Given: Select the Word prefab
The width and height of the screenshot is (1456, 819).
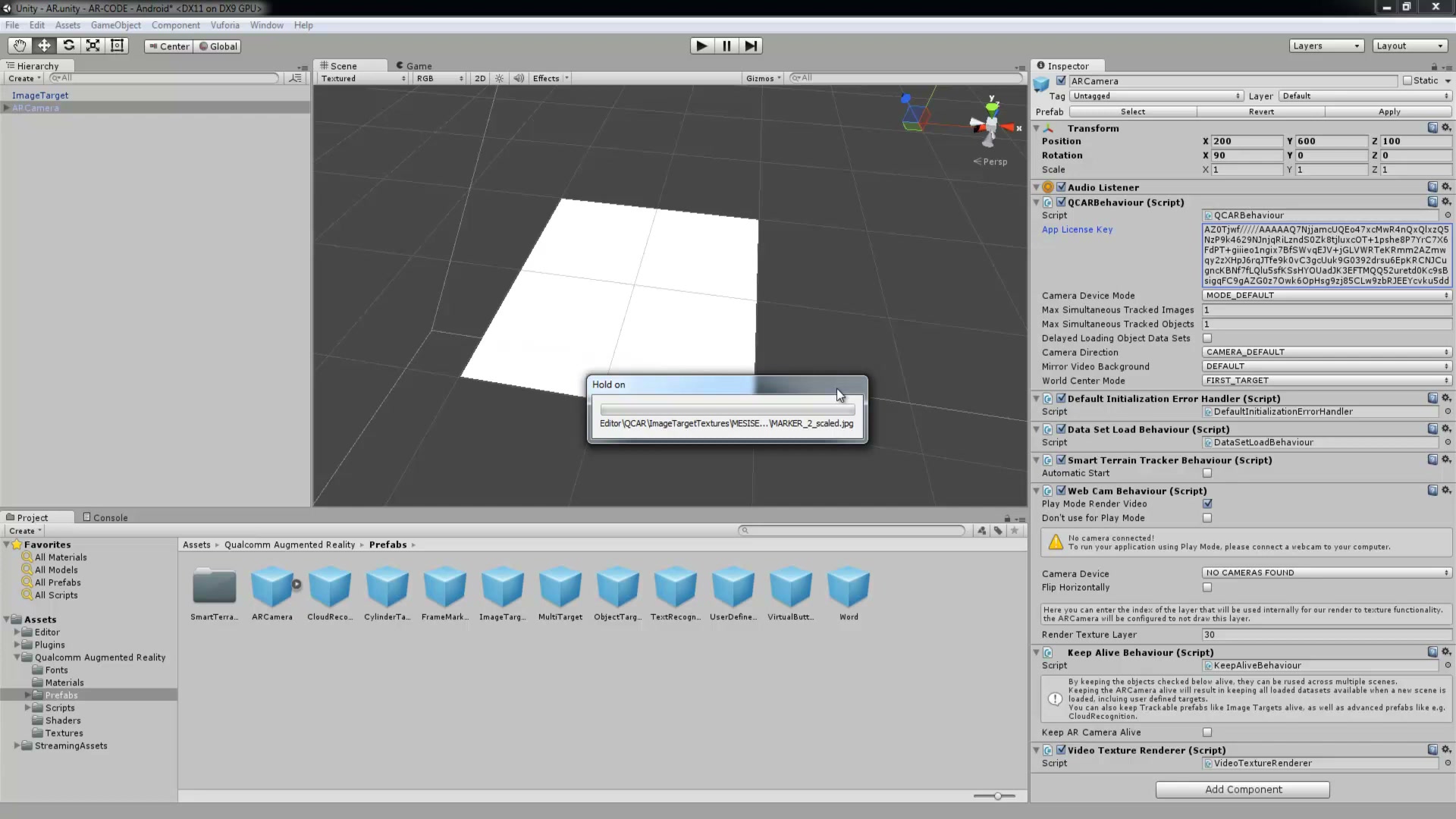Looking at the screenshot, I should (849, 594).
